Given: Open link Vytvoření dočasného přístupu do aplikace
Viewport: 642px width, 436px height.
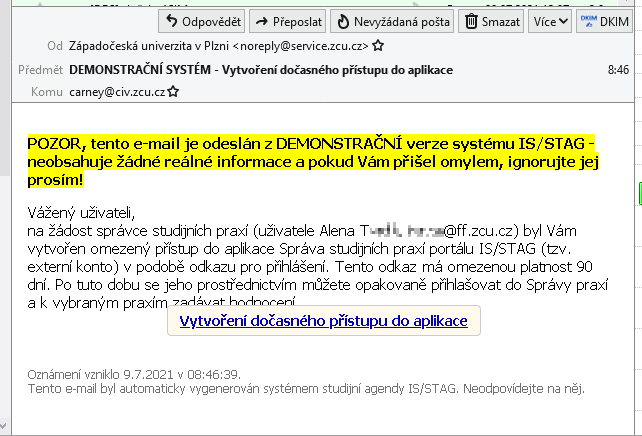Looking at the screenshot, I should (323, 321).
